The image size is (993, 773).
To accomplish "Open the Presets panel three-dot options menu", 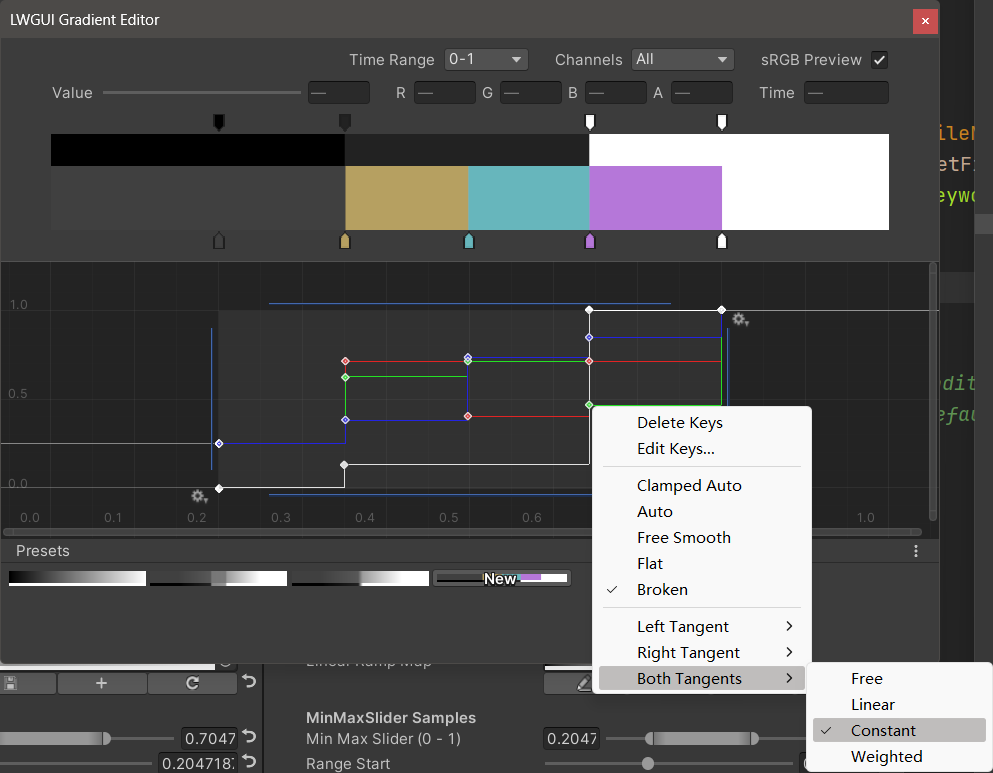I will click(x=916, y=551).
